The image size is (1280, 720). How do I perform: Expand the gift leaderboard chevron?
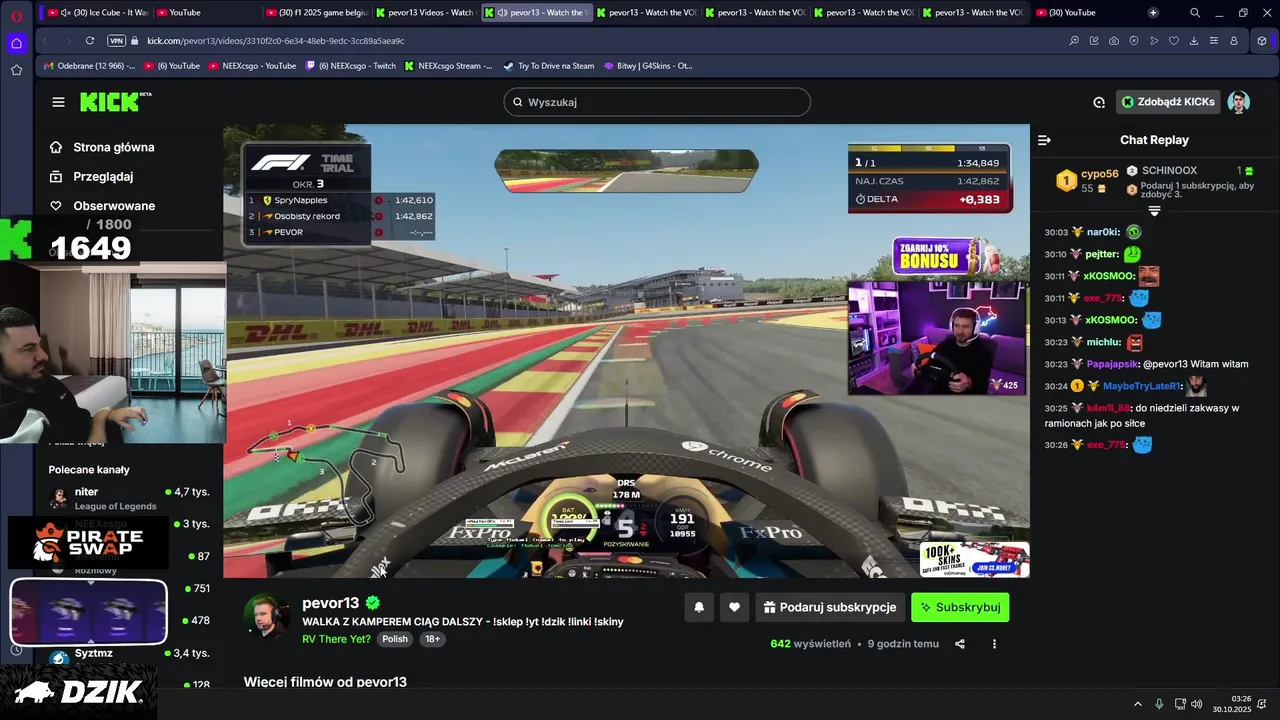(x=1154, y=211)
